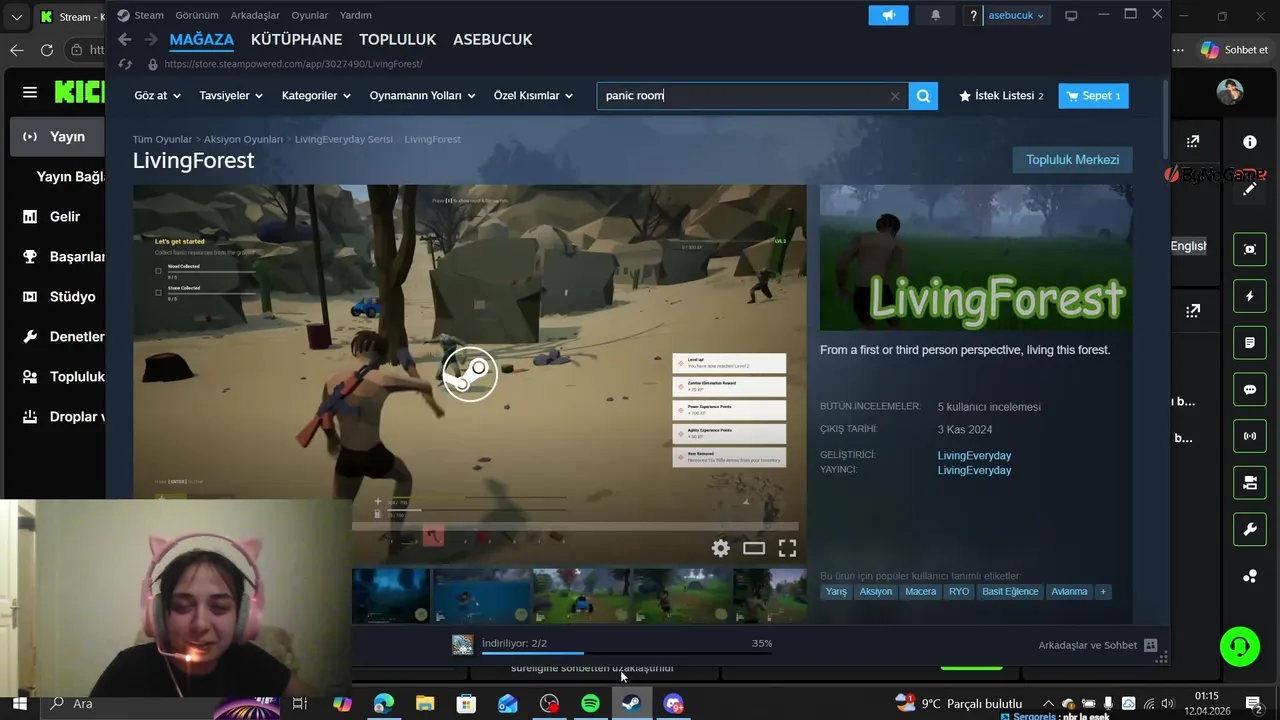Click the LivingEveryday Serisi breadcrumb
1280x720 pixels.
[343, 139]
